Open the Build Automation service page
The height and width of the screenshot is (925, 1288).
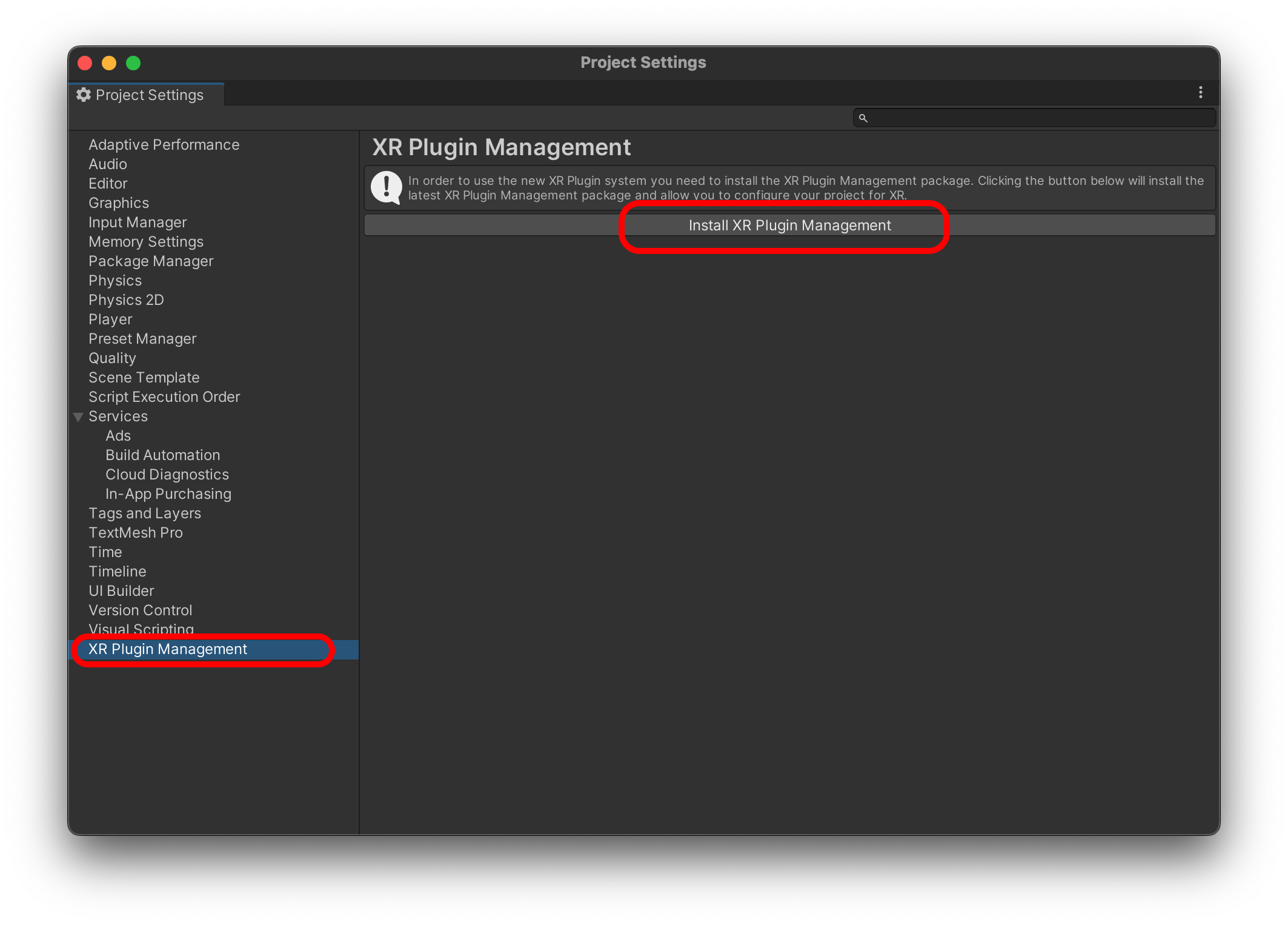click(163, 455)
